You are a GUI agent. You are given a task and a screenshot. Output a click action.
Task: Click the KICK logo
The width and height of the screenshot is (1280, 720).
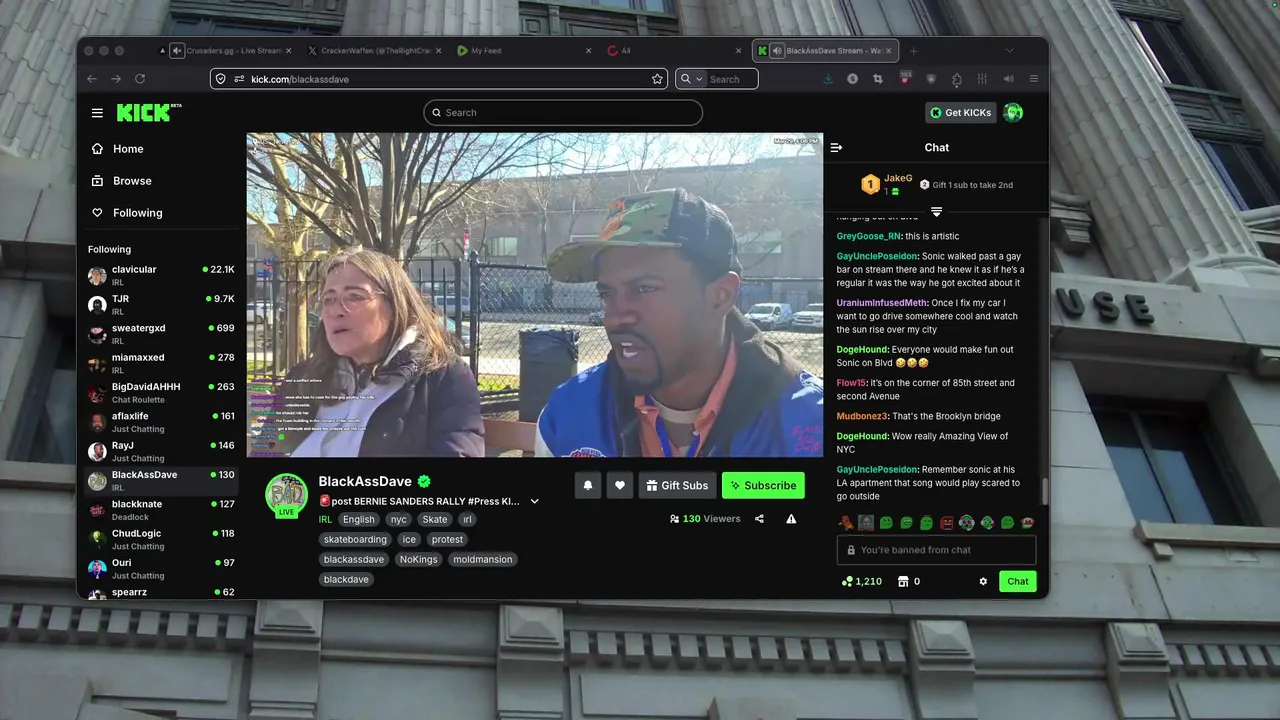coord(148,112)
